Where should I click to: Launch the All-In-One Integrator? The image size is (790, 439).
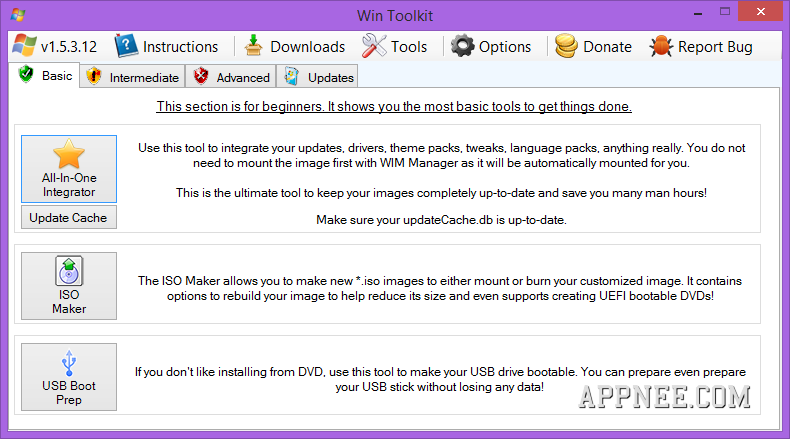click(69, 169)
